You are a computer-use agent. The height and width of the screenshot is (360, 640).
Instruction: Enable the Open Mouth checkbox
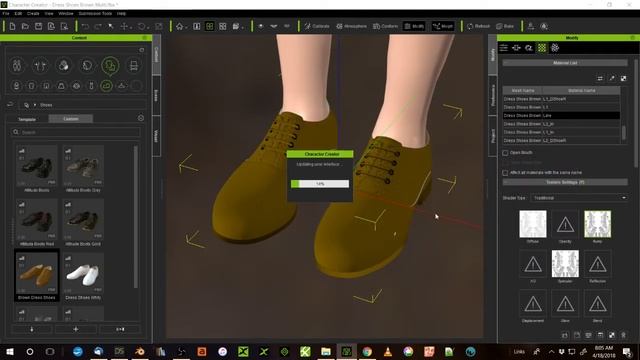point(505,153)
